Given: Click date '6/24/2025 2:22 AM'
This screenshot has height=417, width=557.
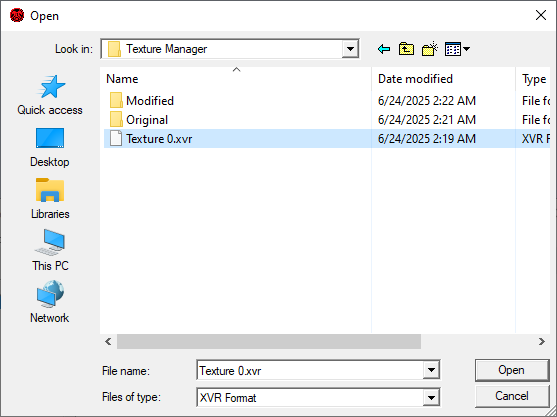Looking at the screenshot, I should [427, 101].
